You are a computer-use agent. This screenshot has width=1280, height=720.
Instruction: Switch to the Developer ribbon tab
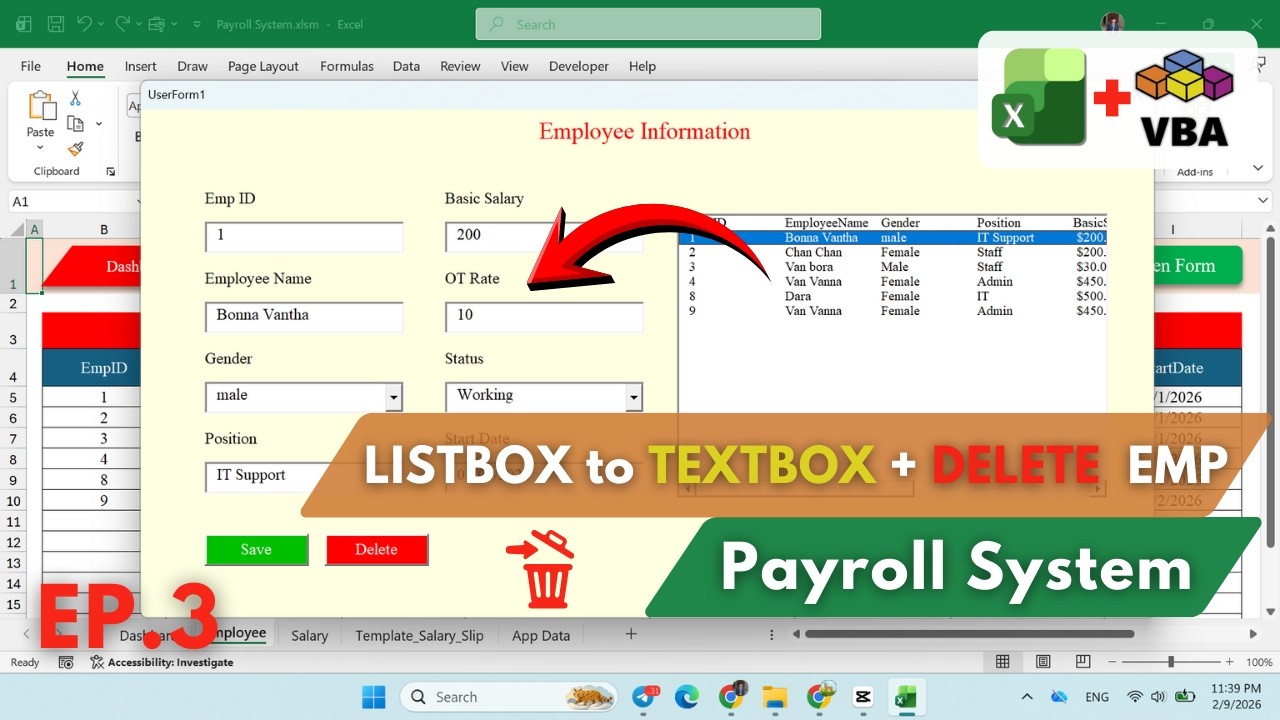579,66
